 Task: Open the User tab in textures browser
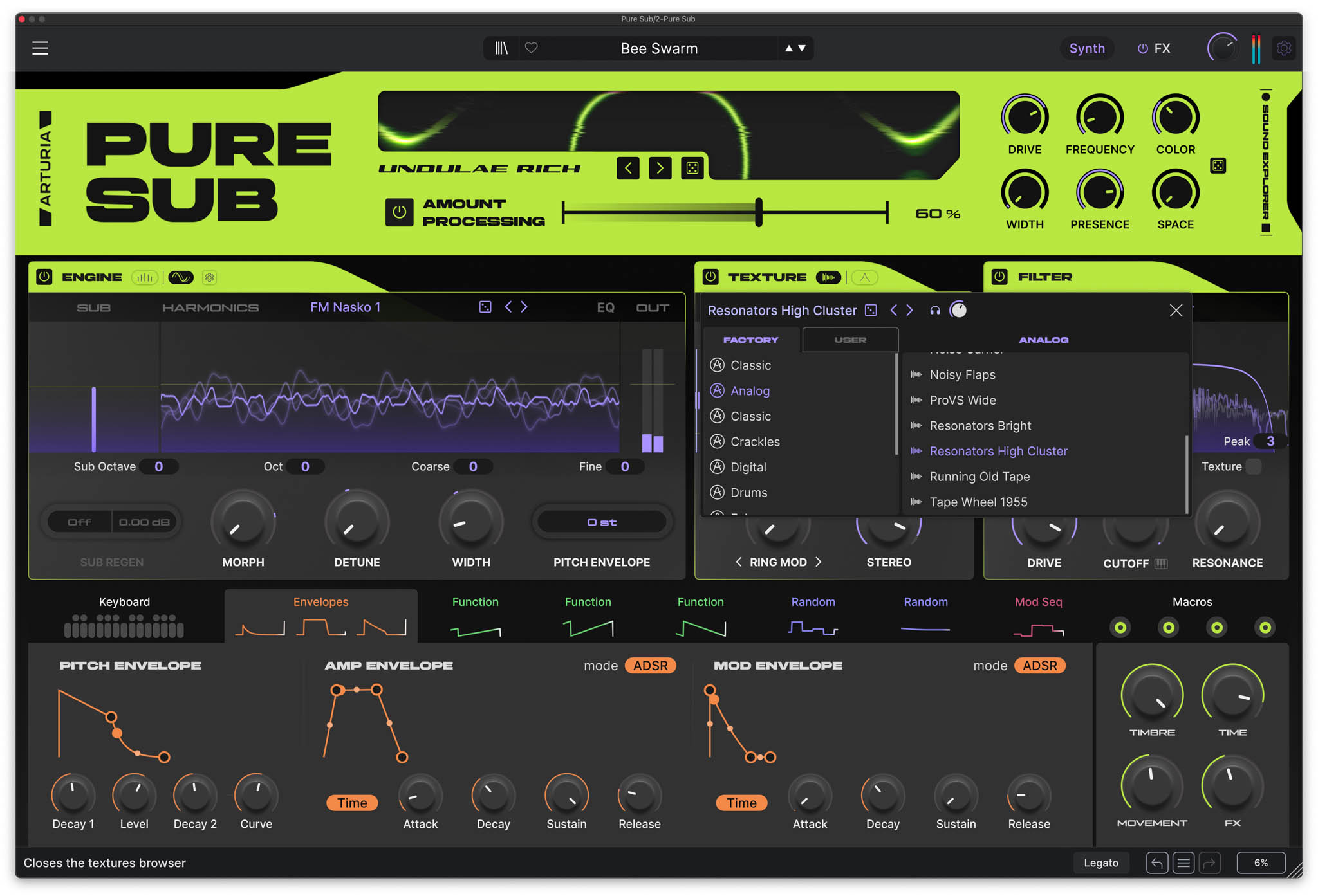pyautogui.click(x=850, y=340)
